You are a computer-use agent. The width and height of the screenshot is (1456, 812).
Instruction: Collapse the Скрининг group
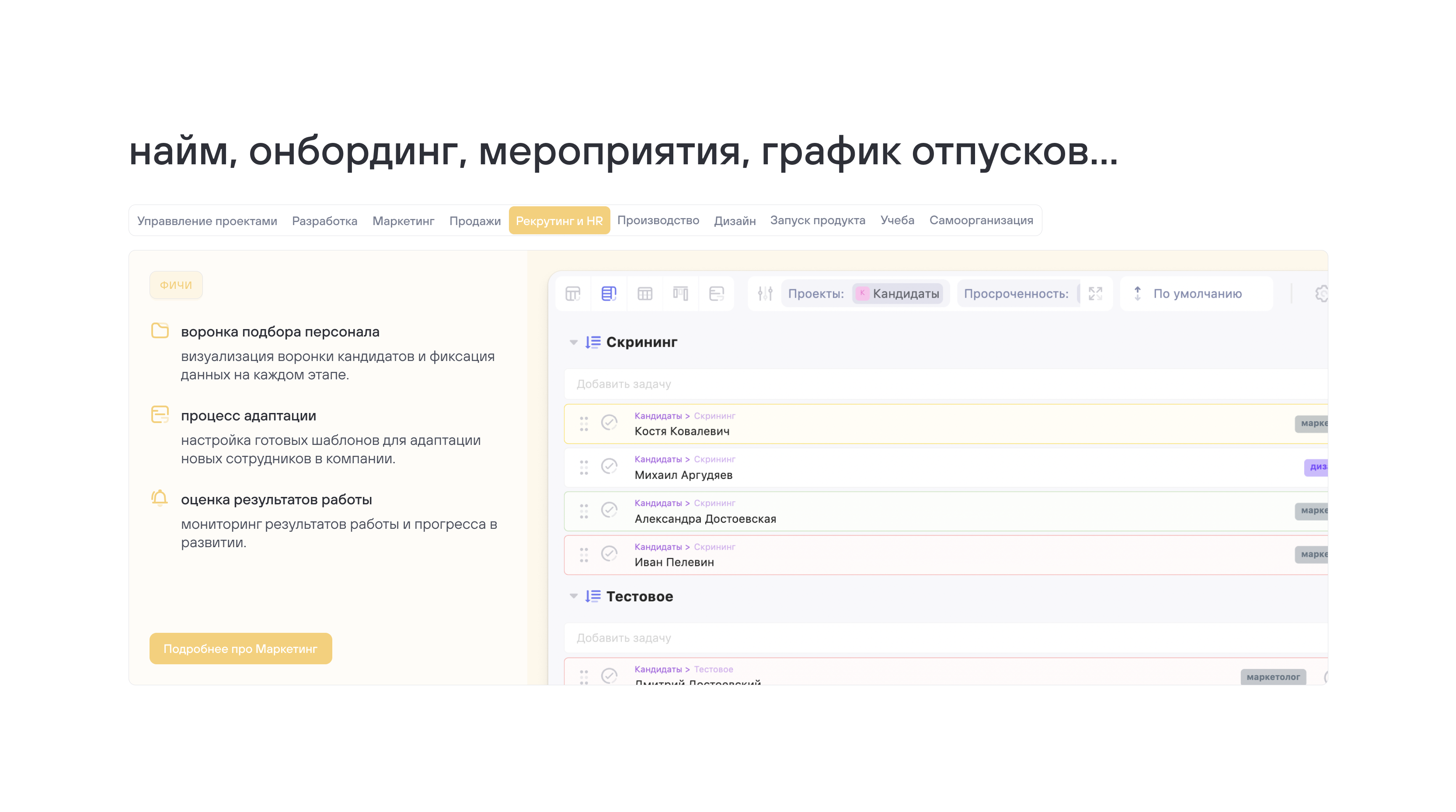(573, 343)
